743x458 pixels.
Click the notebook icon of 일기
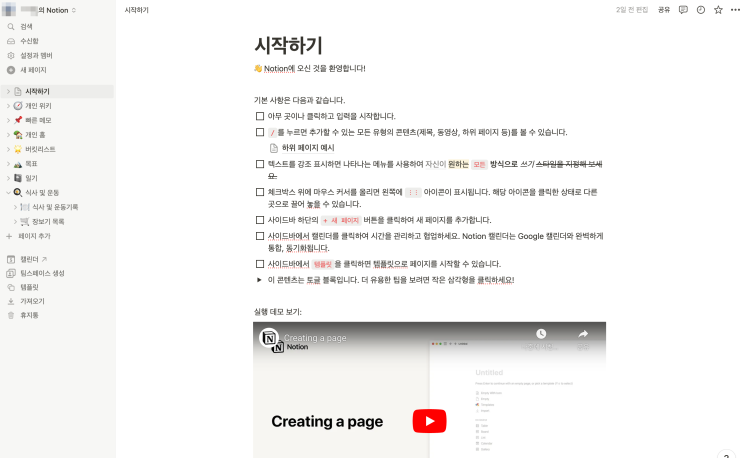(18, 178)
